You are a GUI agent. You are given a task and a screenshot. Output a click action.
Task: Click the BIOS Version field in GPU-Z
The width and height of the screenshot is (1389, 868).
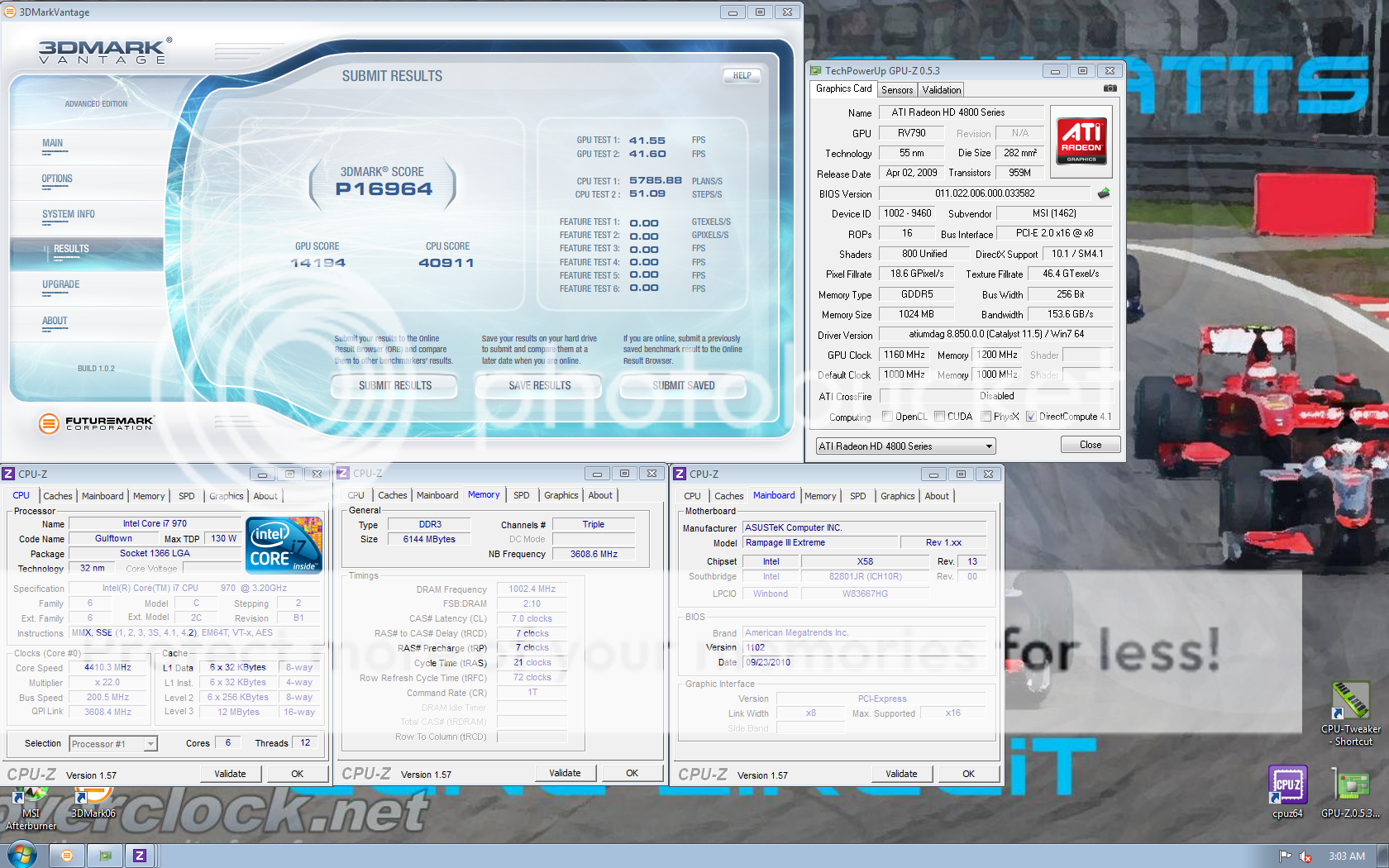tap(985, 193)
